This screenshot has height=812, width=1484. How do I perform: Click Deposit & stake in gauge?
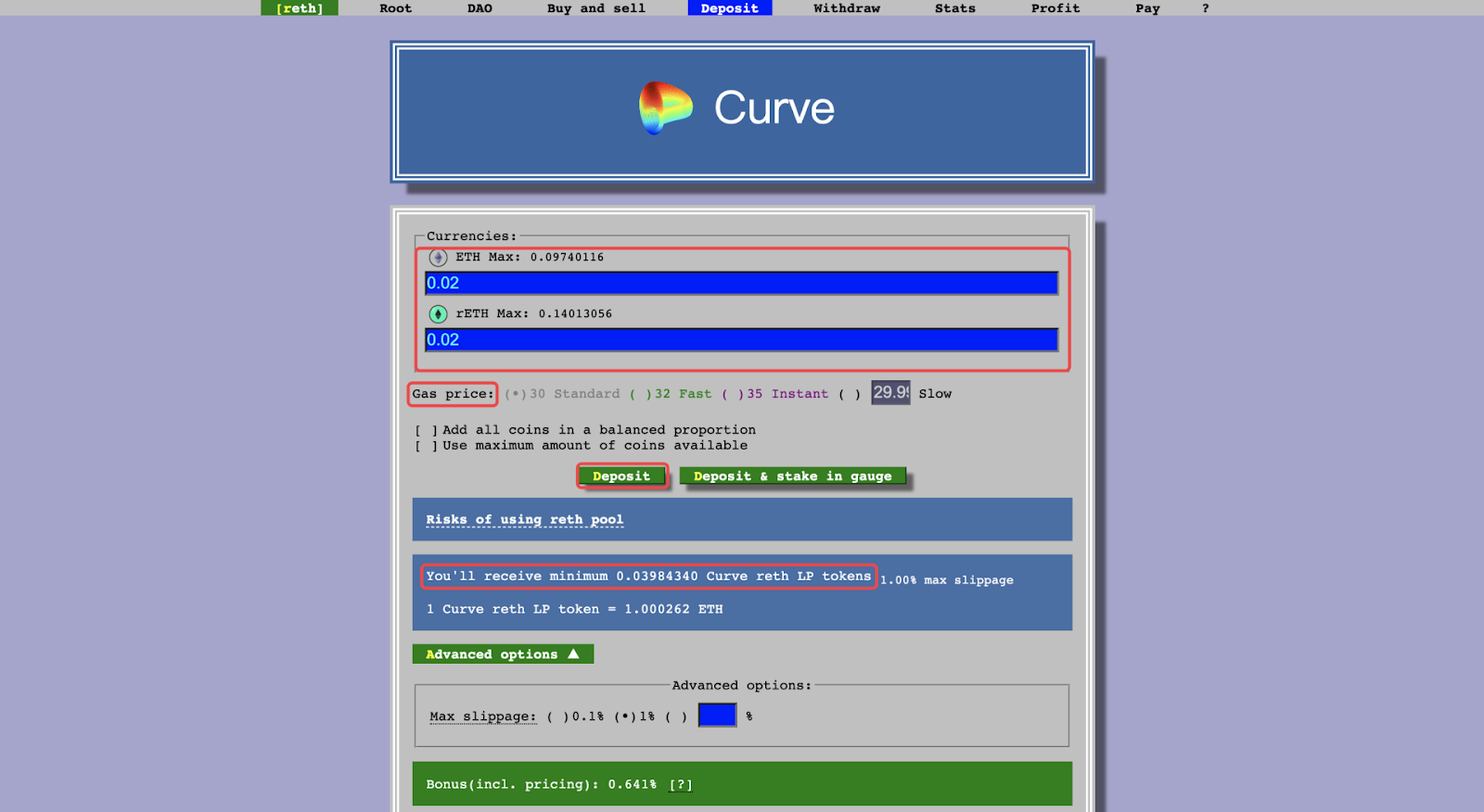coord(793,476)
